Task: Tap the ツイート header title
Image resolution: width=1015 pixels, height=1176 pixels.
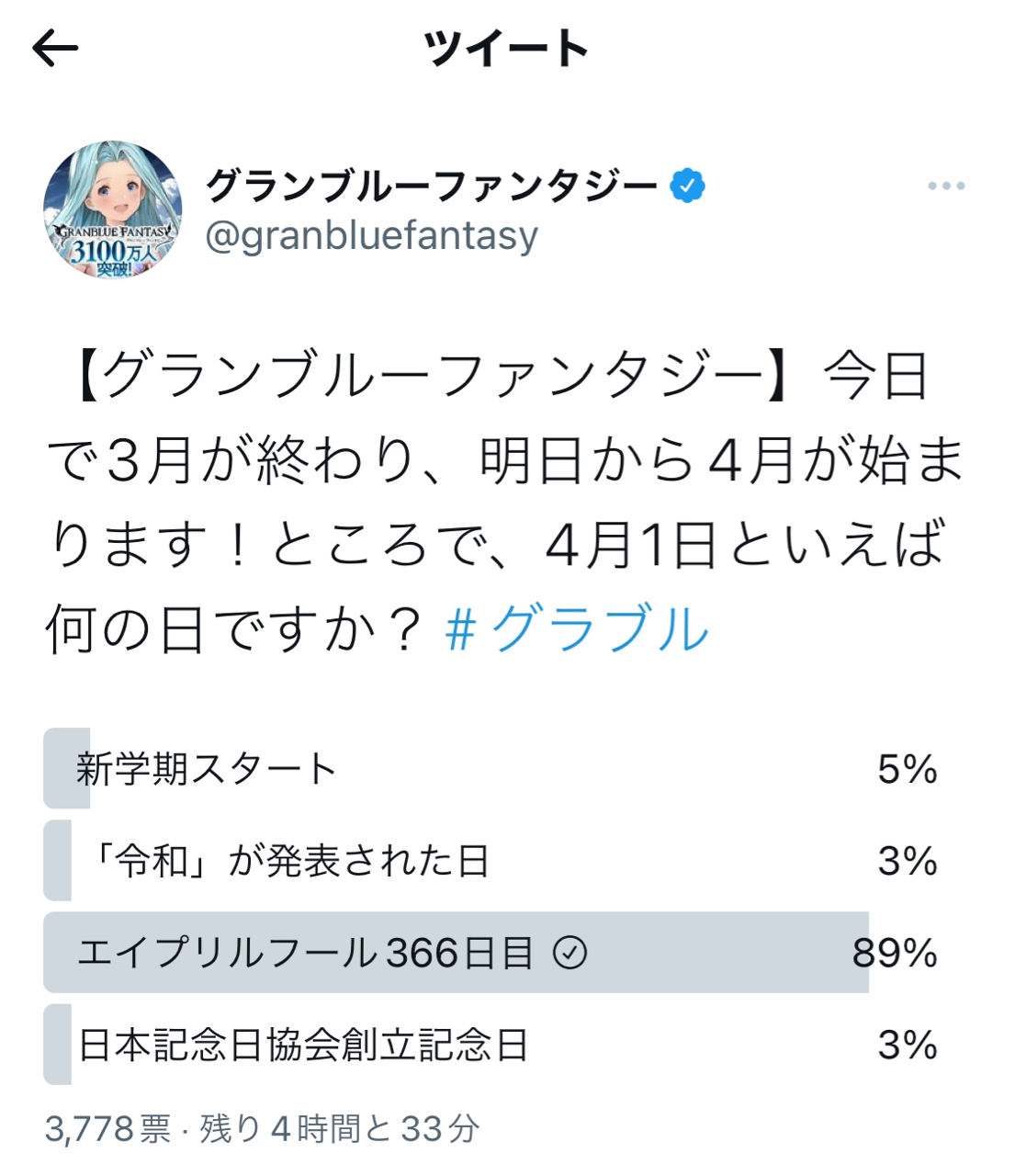Action: click(x=506, y=49)
